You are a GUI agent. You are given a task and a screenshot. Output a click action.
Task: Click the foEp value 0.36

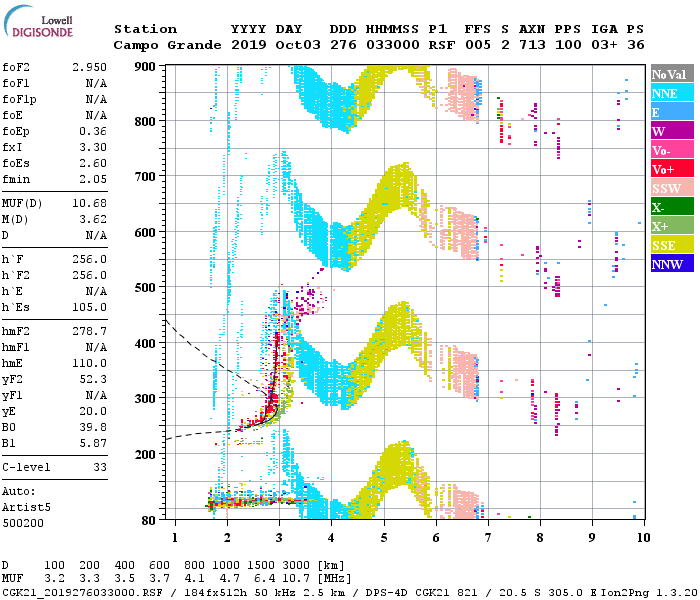click(93, 131)
